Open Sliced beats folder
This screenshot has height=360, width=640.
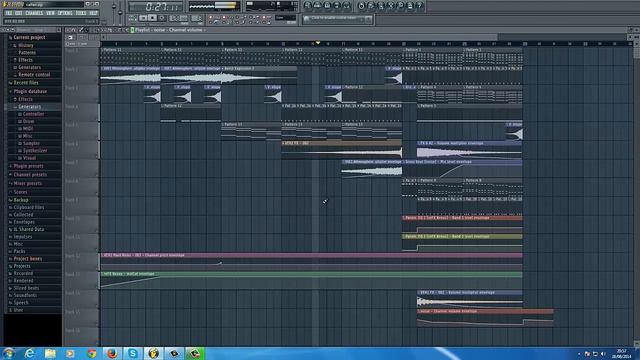click(x=26, y=288)
